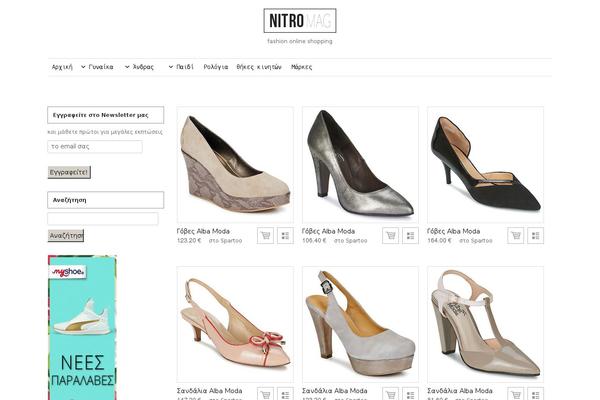This screenshot has width=600, height=400.
Task: Add the 106.40 € Alba Moda pumps to cart
Action: (390, 235)
